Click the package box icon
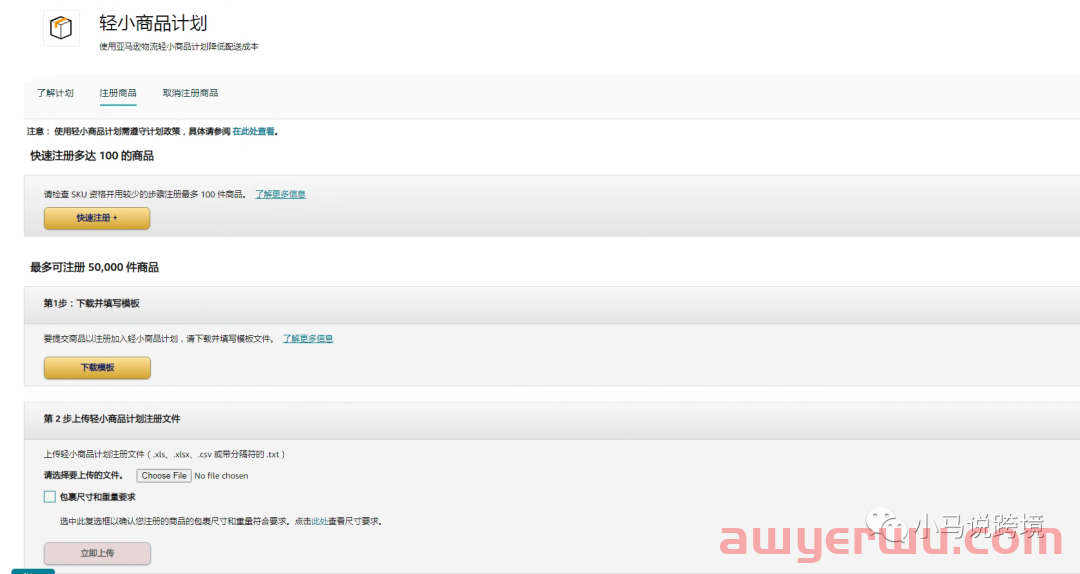Image resolution: width=1080 pixels, height=574 pixels. (x=61, y=28)
